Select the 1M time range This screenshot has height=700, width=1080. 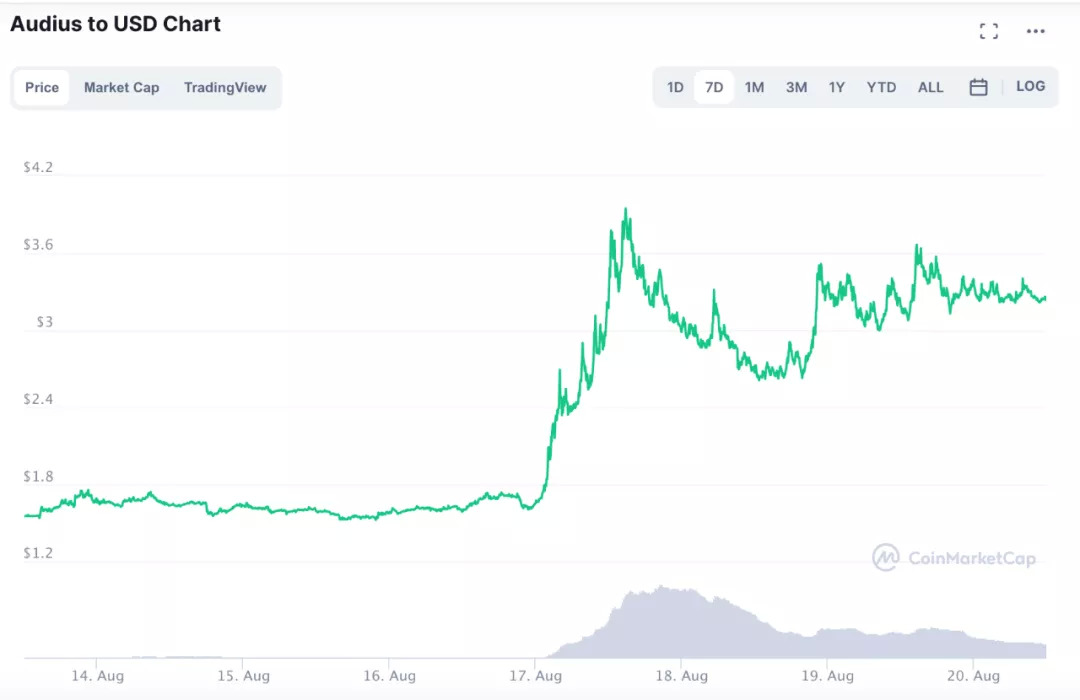click(x=754, y=88)
